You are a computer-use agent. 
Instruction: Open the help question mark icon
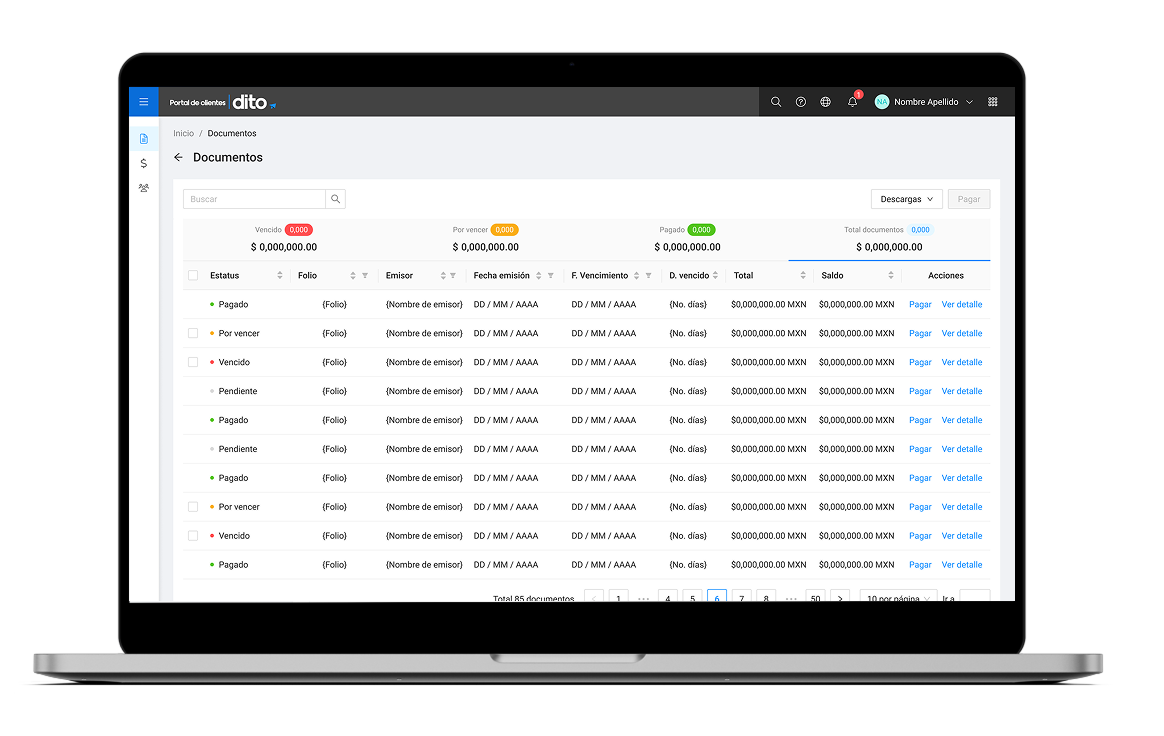pos(801,102)
